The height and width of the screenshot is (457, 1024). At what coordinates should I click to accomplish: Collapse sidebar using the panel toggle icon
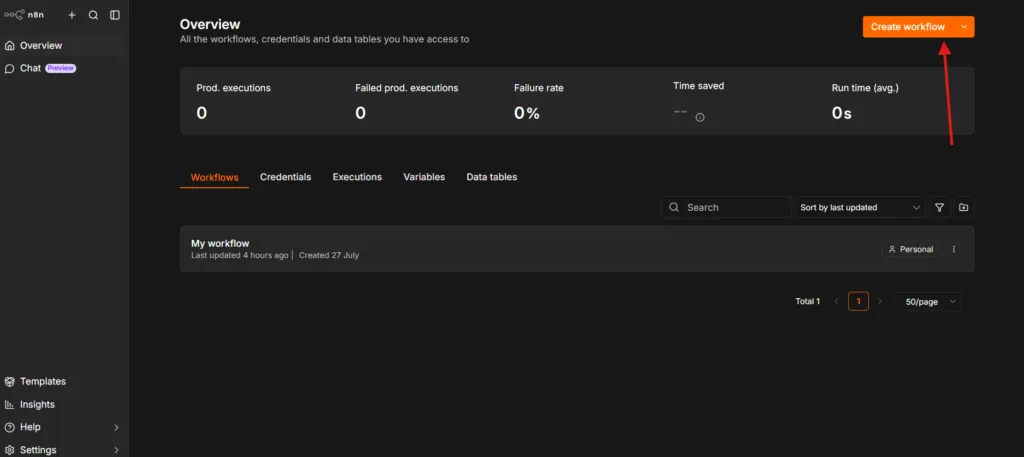coord(115,15)
